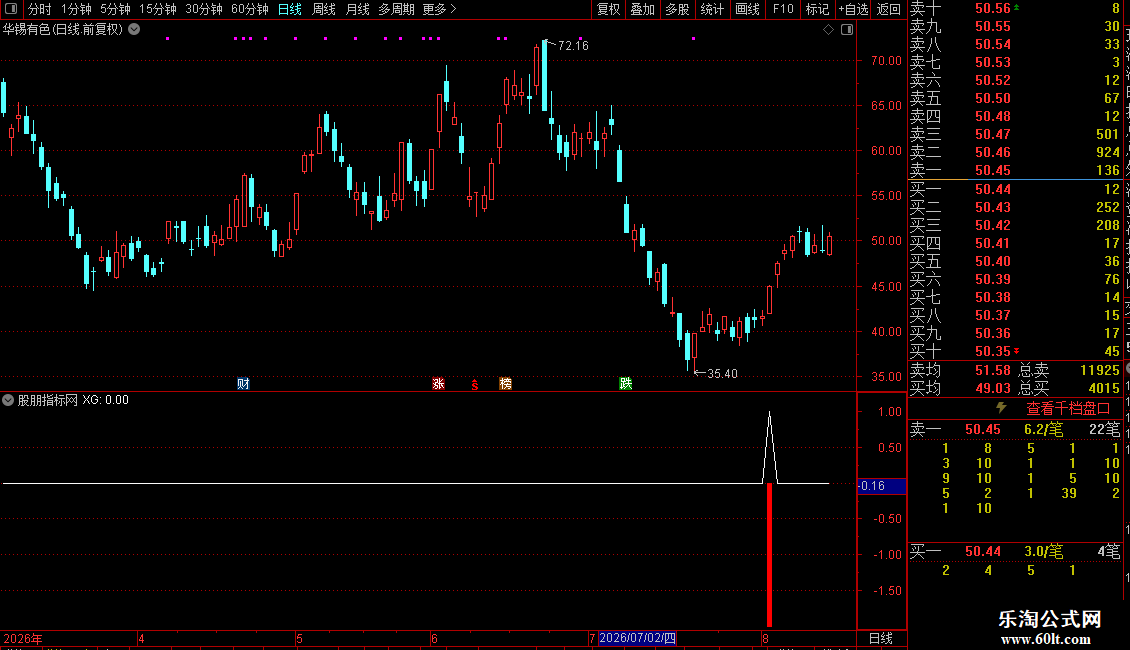Select the 5分钟 period tab

(115, 9)
